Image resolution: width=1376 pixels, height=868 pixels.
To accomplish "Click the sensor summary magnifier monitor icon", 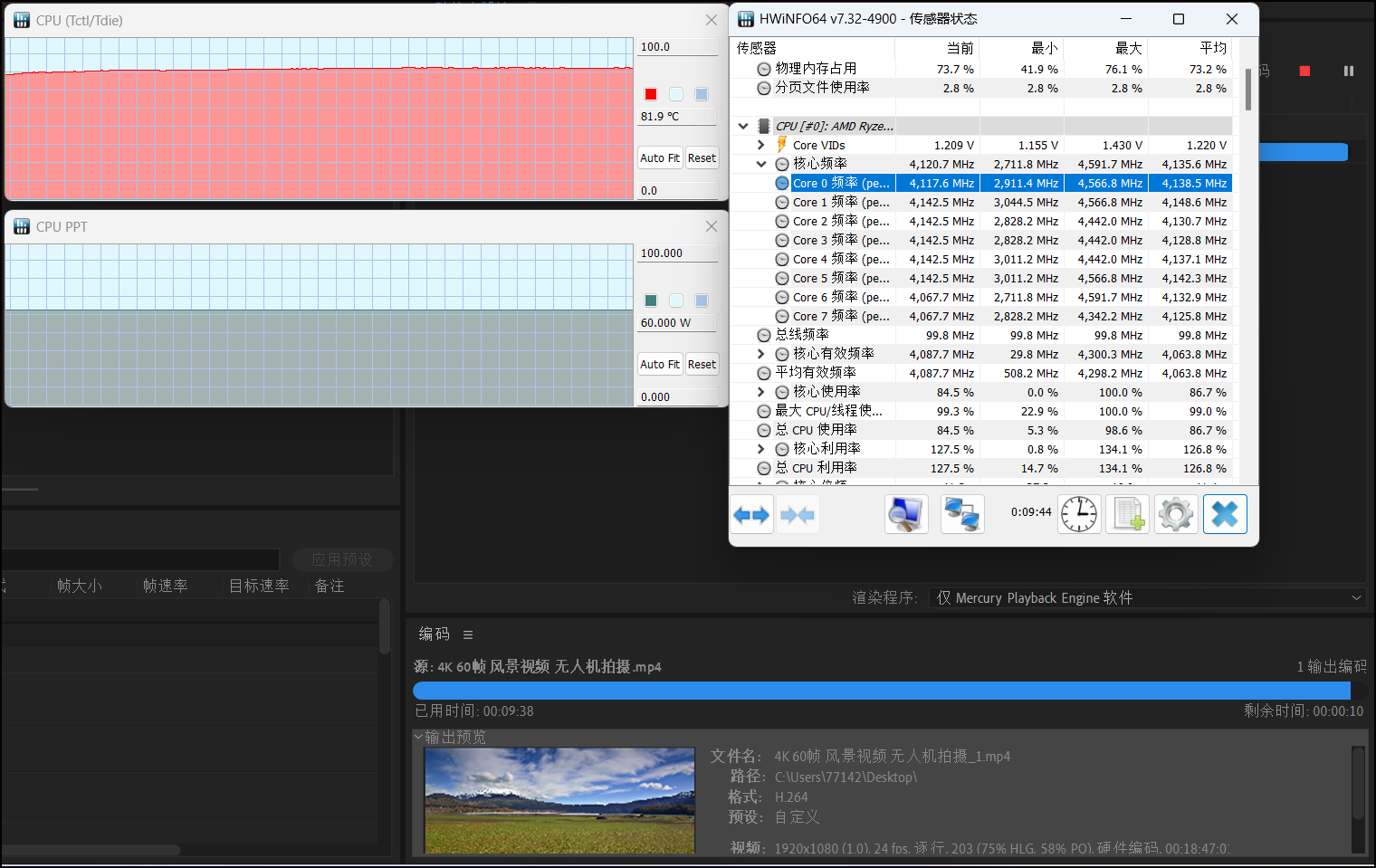I will [906, 515].
